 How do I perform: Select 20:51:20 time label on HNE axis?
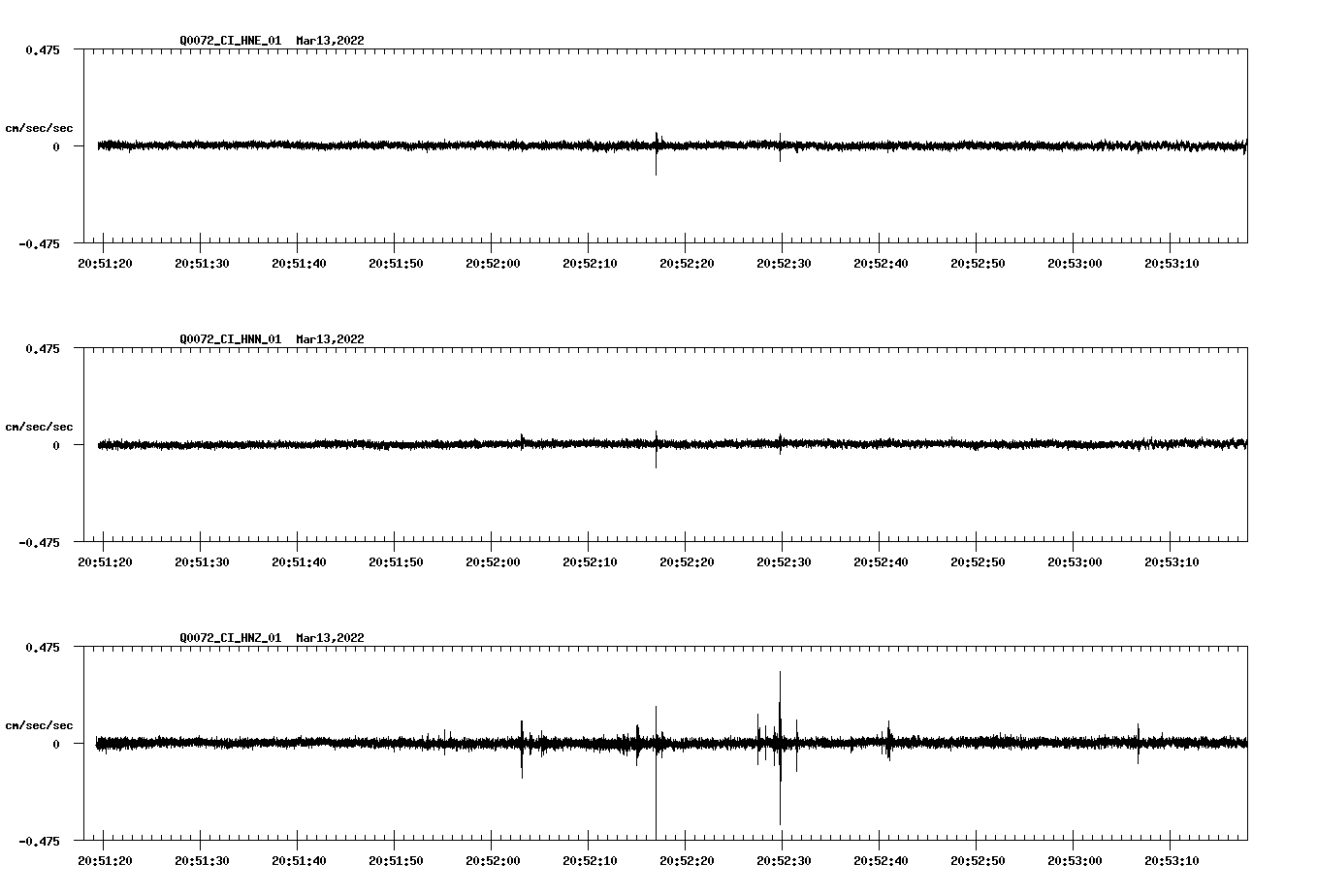click(105, 264)
